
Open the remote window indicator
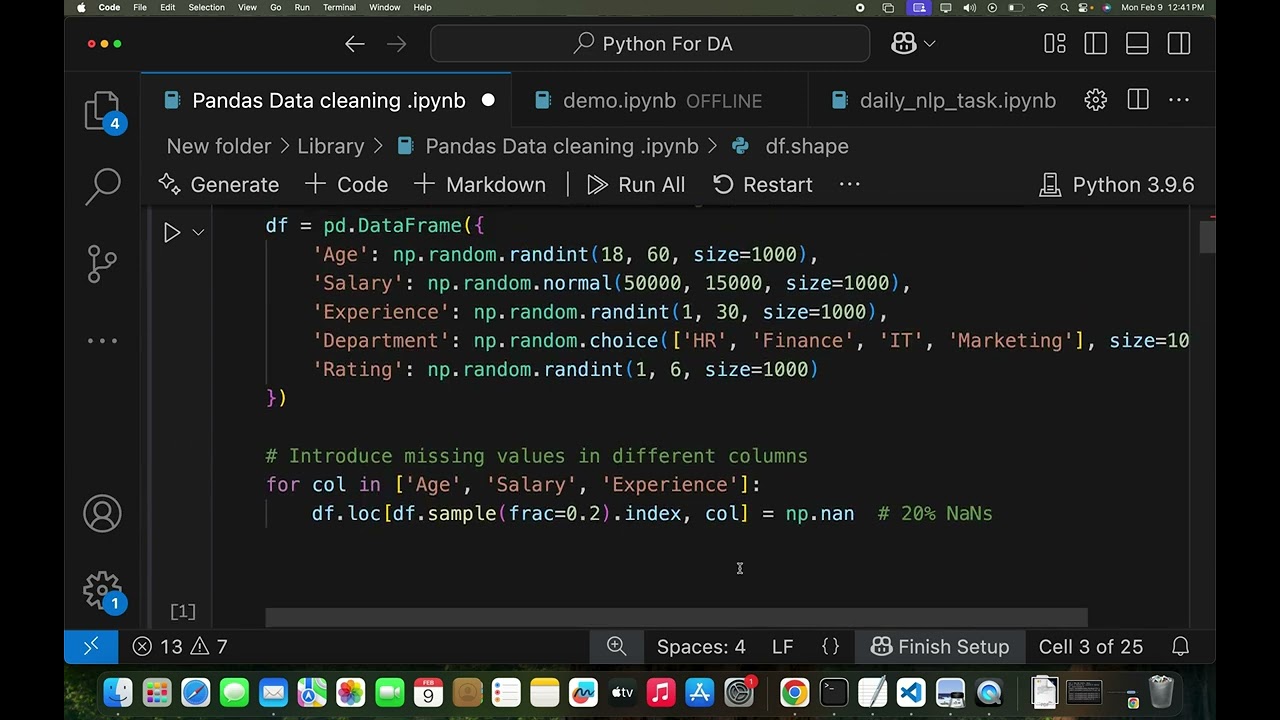click(x=91, y=647)
